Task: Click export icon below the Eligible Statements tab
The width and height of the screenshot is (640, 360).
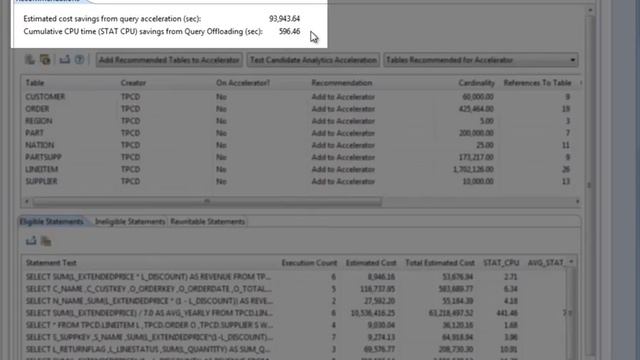Action: [x=31, y=241]
